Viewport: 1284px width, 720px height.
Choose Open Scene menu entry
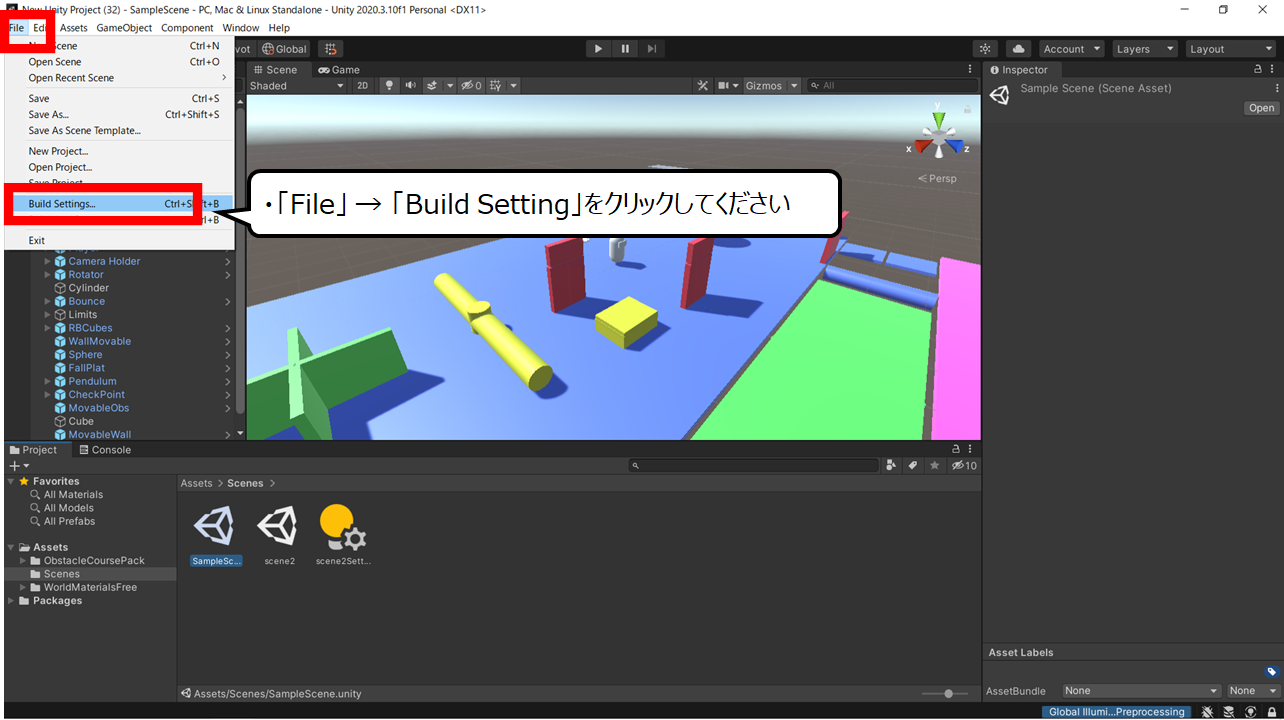pyautogui.click(x=119, y=62)
